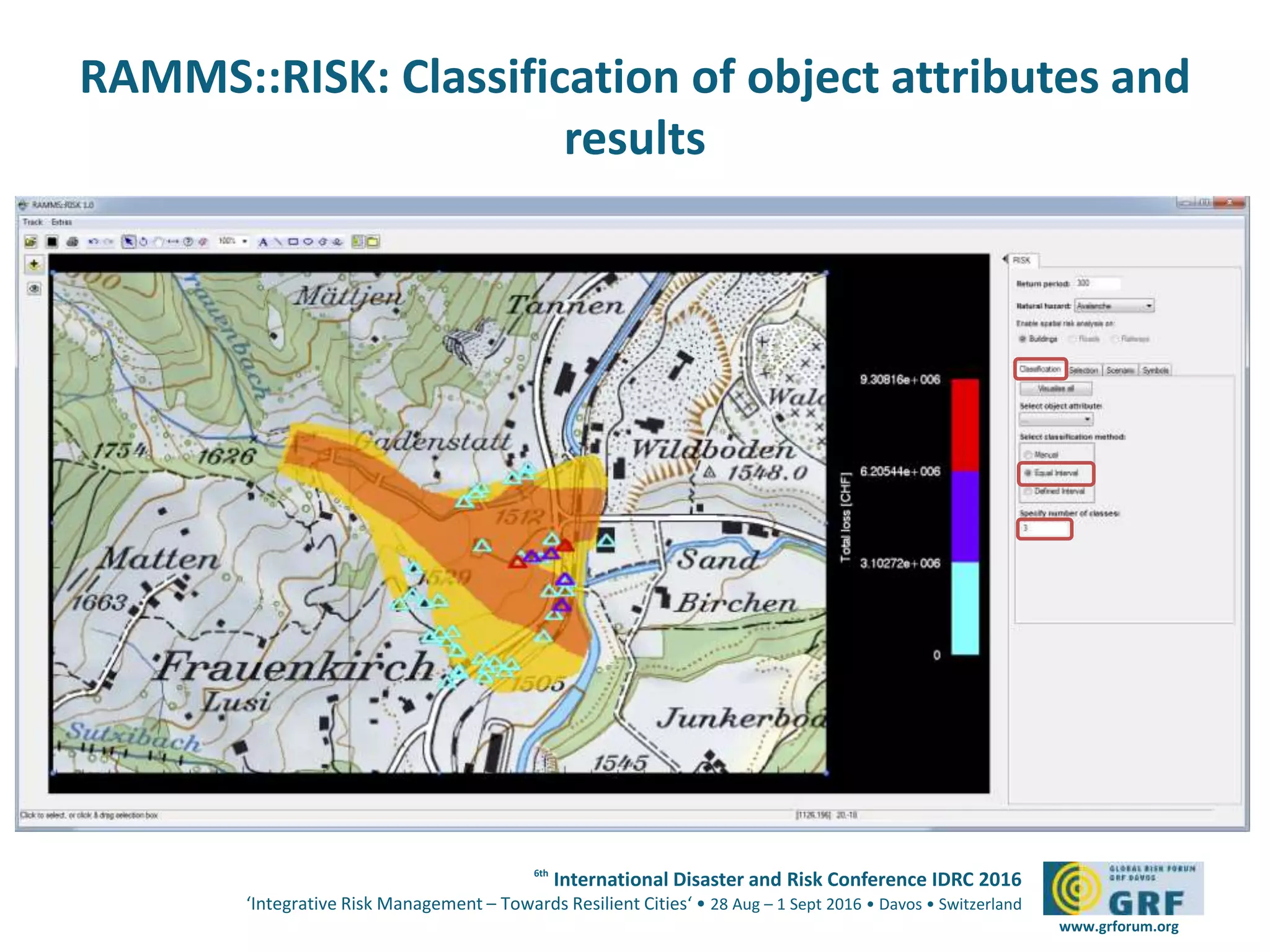Select the arrow pointer tool
Viewport: 1270px width, 952px height.
click(128, 242)
